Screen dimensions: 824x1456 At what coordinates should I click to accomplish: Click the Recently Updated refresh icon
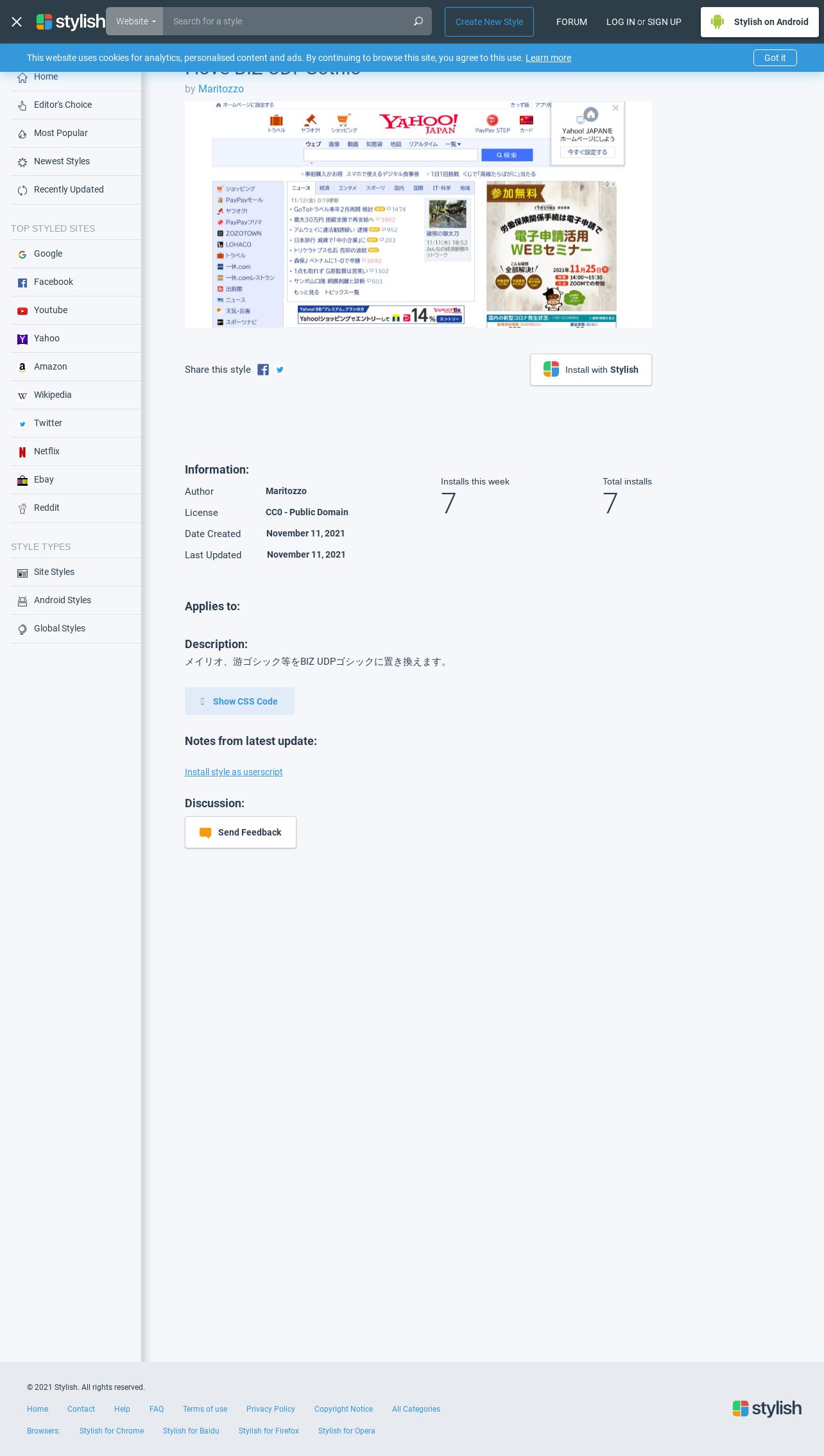[x=22, y=190]
